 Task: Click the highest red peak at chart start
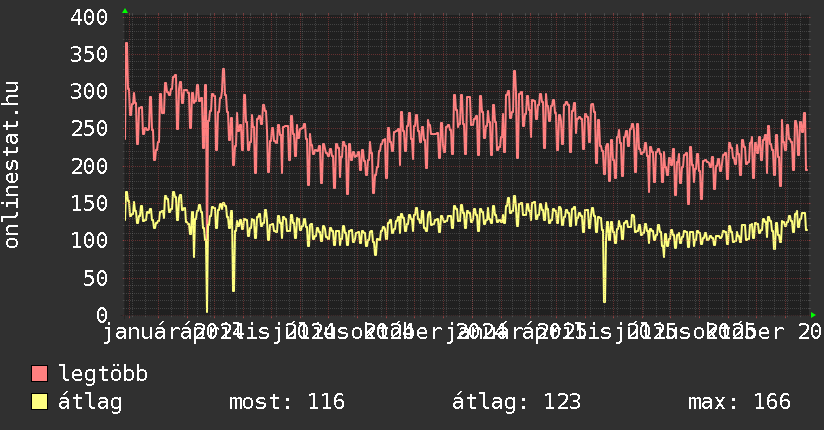pyautogui.click(x=126, y=44)
